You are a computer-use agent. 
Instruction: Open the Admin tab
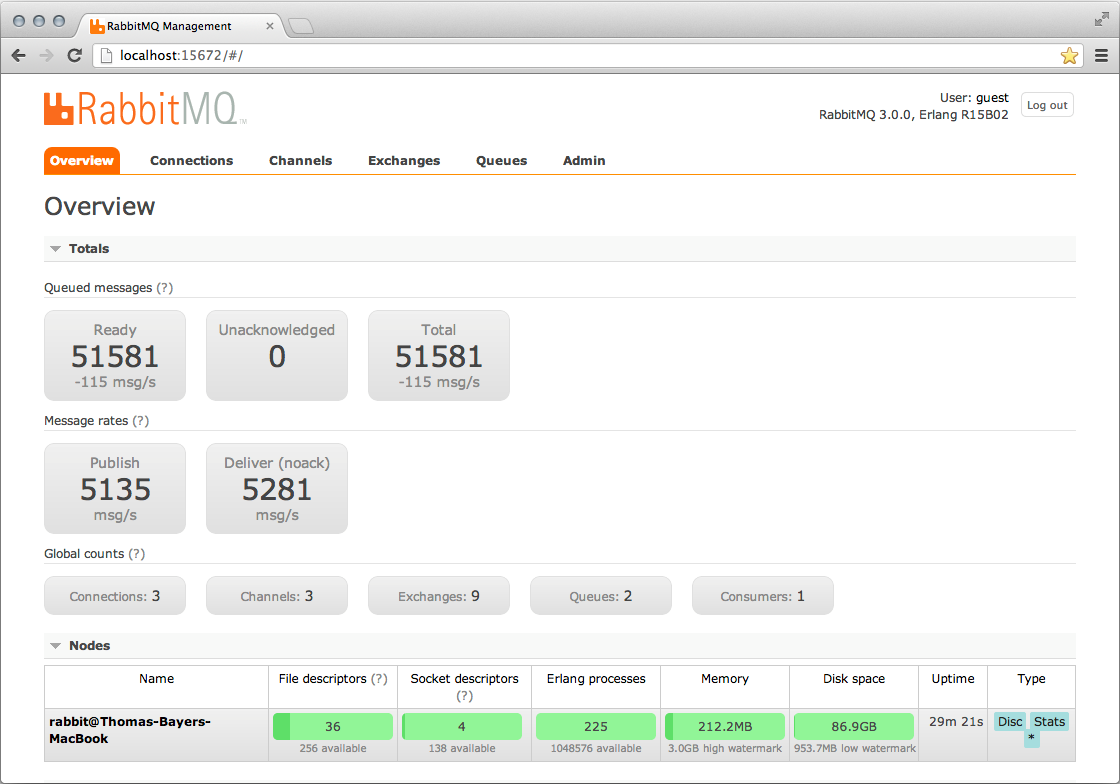[584, 161]
